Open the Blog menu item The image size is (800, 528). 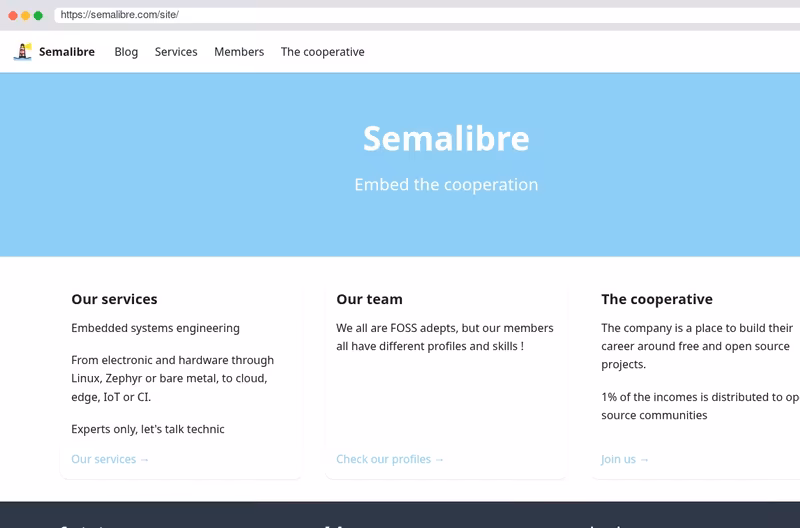tap(126, 52)
